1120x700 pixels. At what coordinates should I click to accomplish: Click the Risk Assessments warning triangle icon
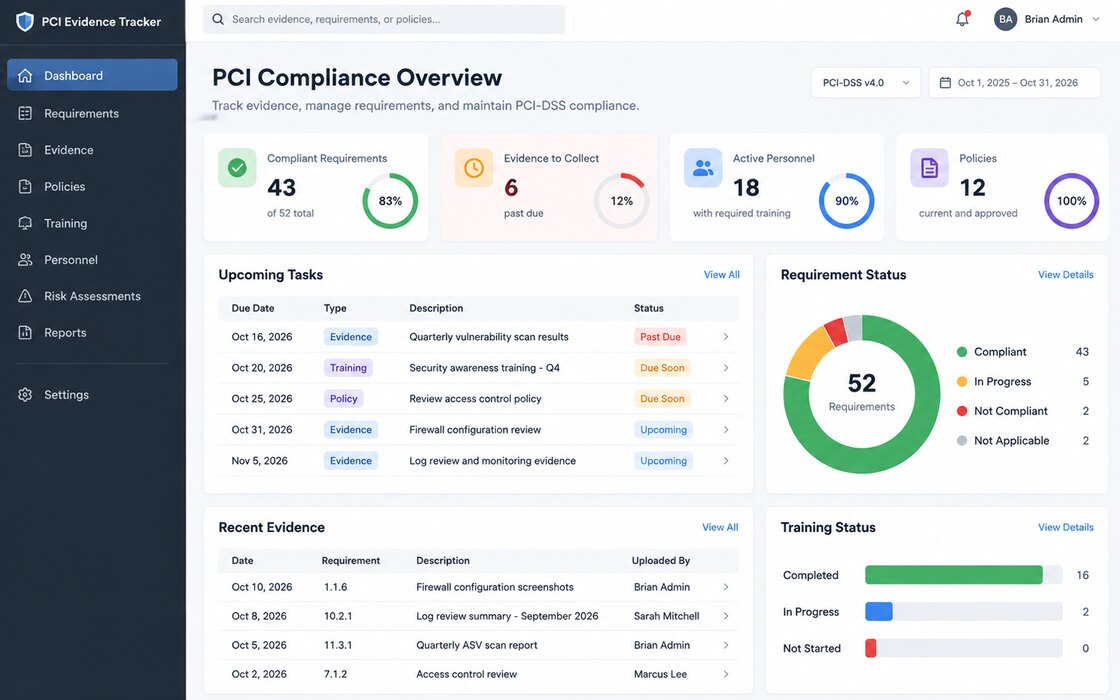click(x=25, y=296)
